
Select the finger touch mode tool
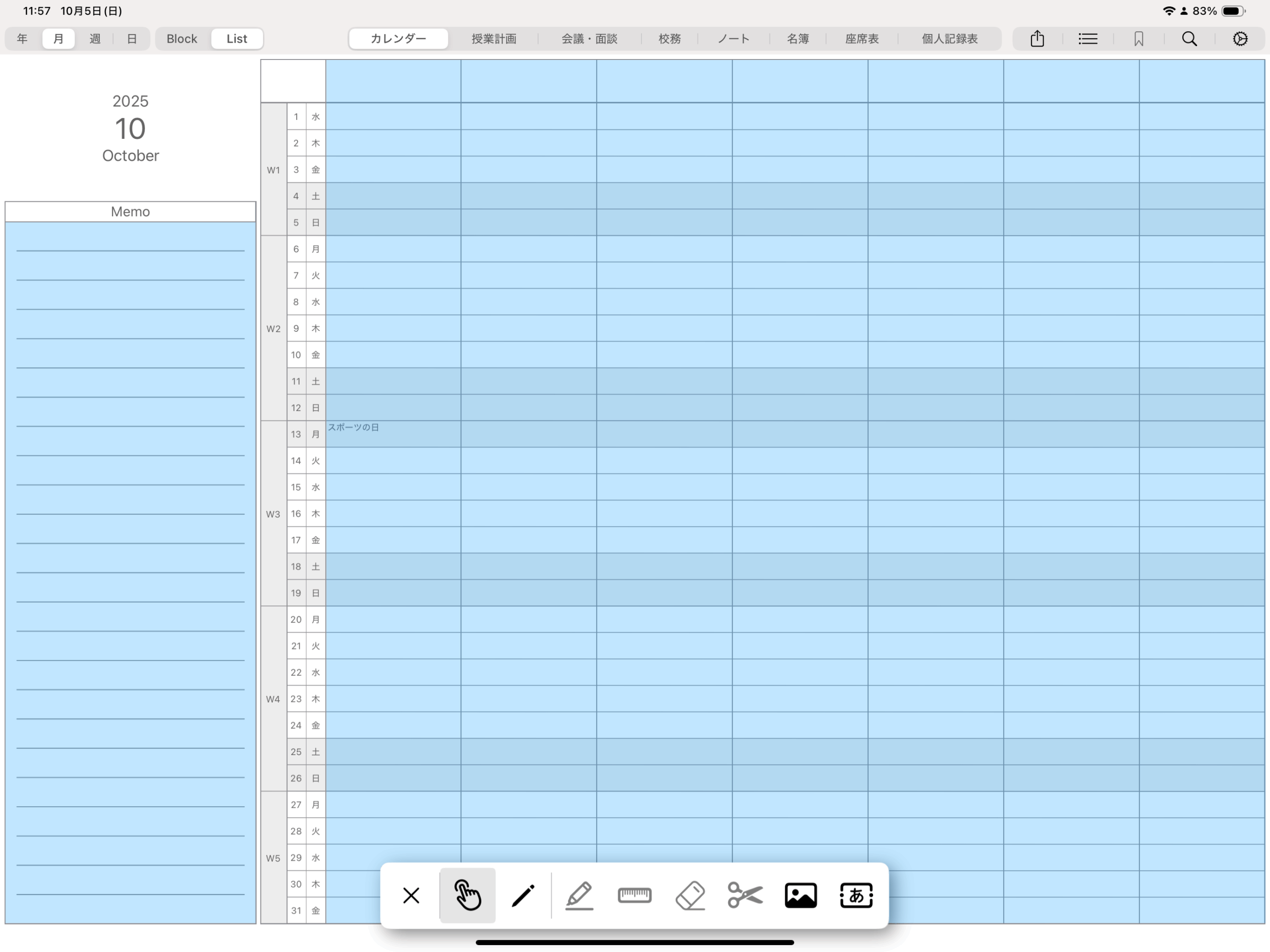[x=467, y=894]
